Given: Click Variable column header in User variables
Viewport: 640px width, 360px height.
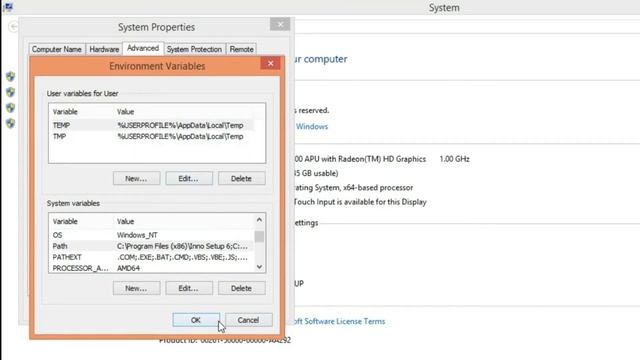Looking at the screenshot, I should point(65,112).
